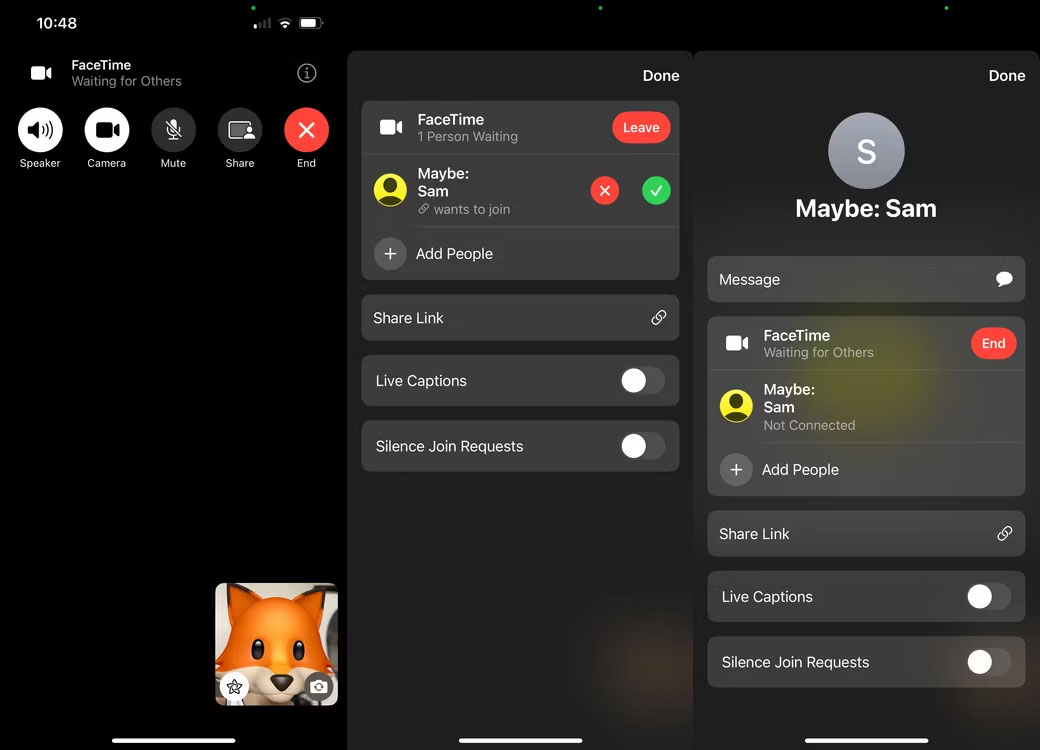Toggle Live Captions in the right panel
The width and height of the screenshot is (1040, 750).
[989, 597]
